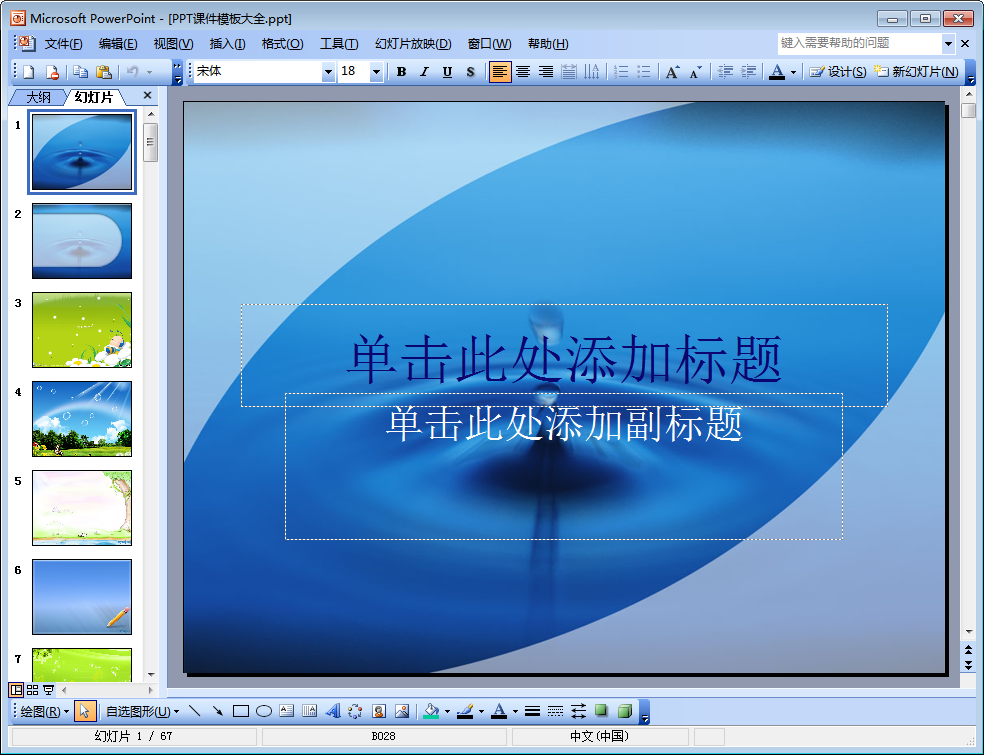Click the Permission document icon with red mark
This screenshot has height=755, width=984.
point(53,72)
